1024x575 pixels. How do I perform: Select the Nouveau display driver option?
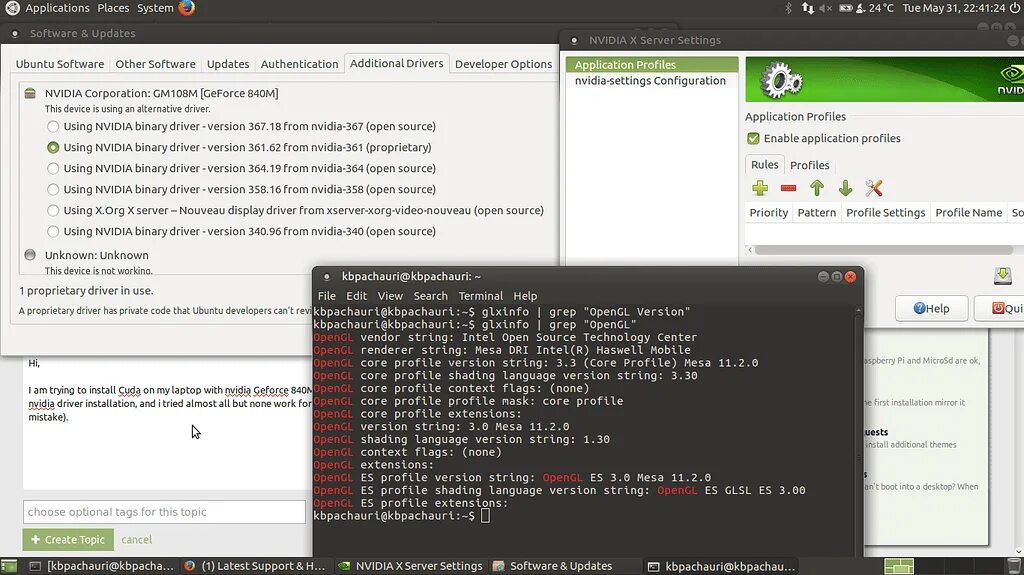click(53, 210)
